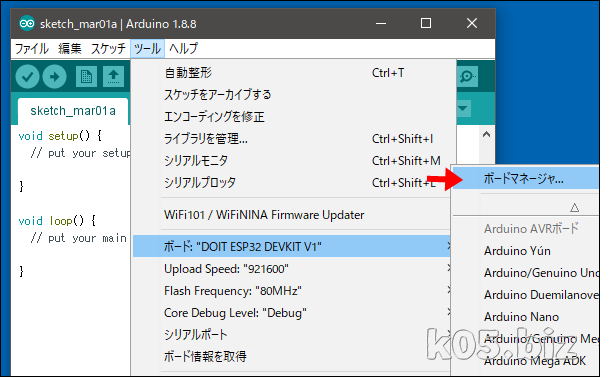Viewport: 600px width, 377px height.
Task: Choose 自動整形 from the tools menu
Action: coord(294,73)
